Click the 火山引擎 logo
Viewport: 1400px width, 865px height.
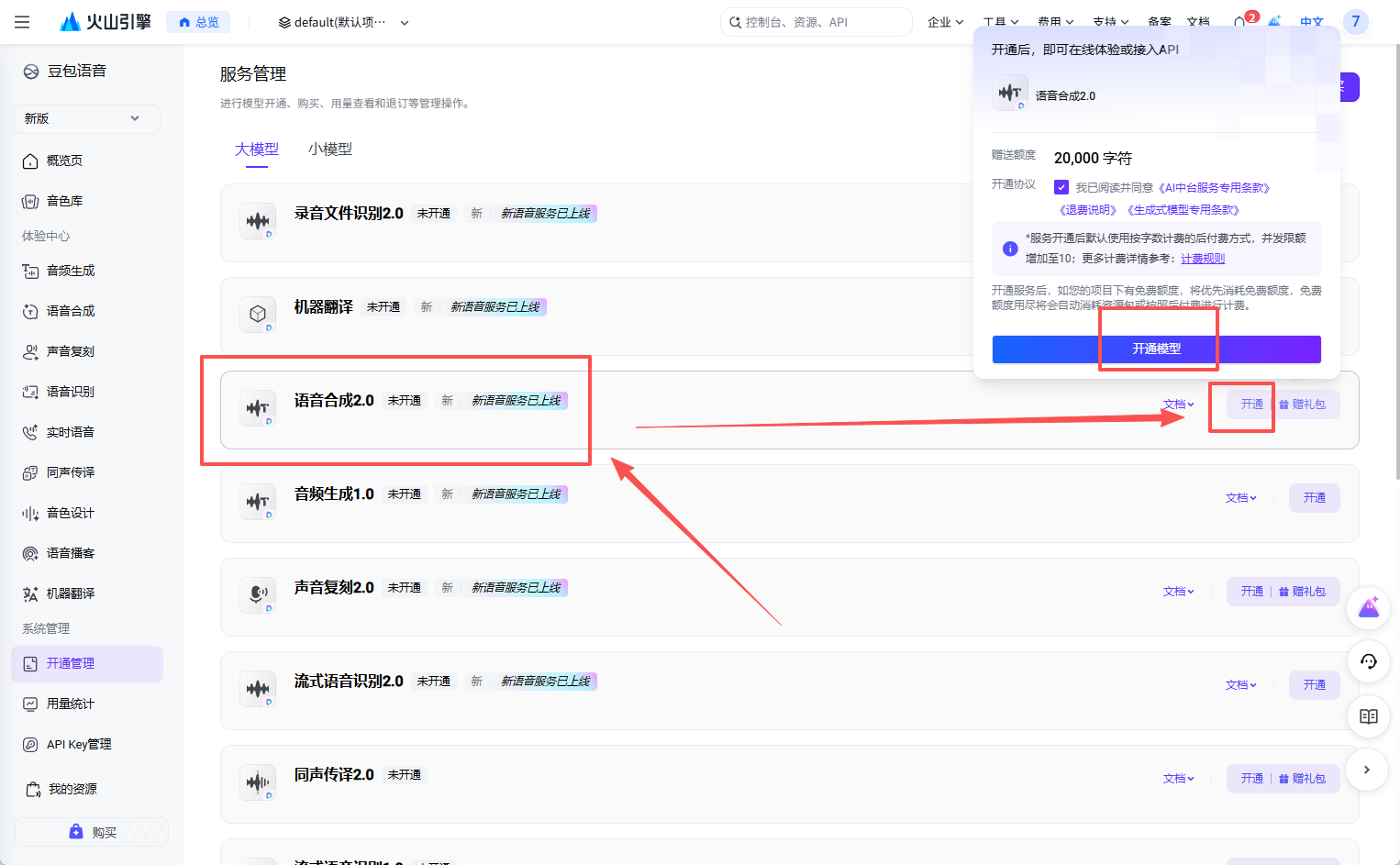tap(105, 22)
